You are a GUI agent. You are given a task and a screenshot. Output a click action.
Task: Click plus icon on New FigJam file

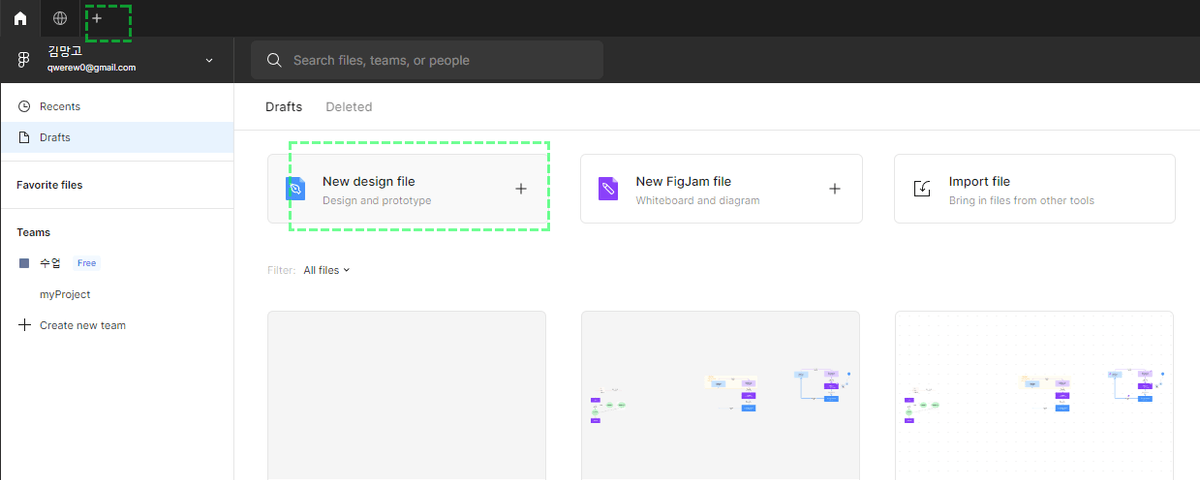(x=834, y=189)
